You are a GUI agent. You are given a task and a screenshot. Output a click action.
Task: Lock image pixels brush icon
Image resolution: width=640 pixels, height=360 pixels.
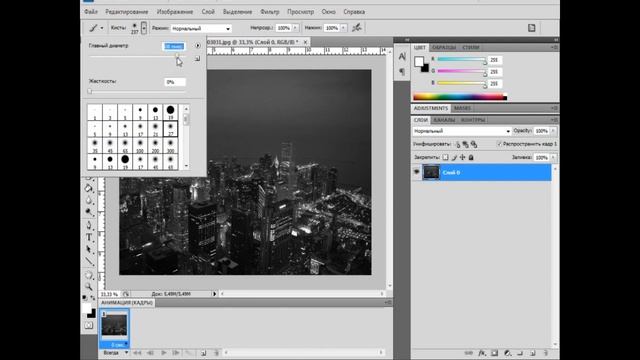coord(454,157)
